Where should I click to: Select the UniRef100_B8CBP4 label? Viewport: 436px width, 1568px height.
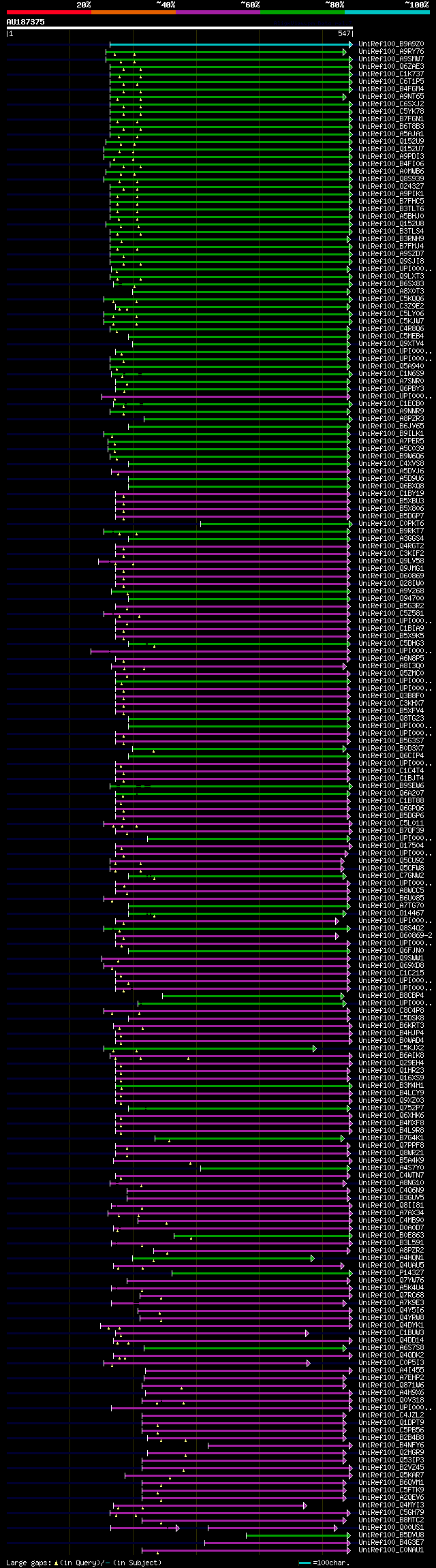click(x=391, y=996)
